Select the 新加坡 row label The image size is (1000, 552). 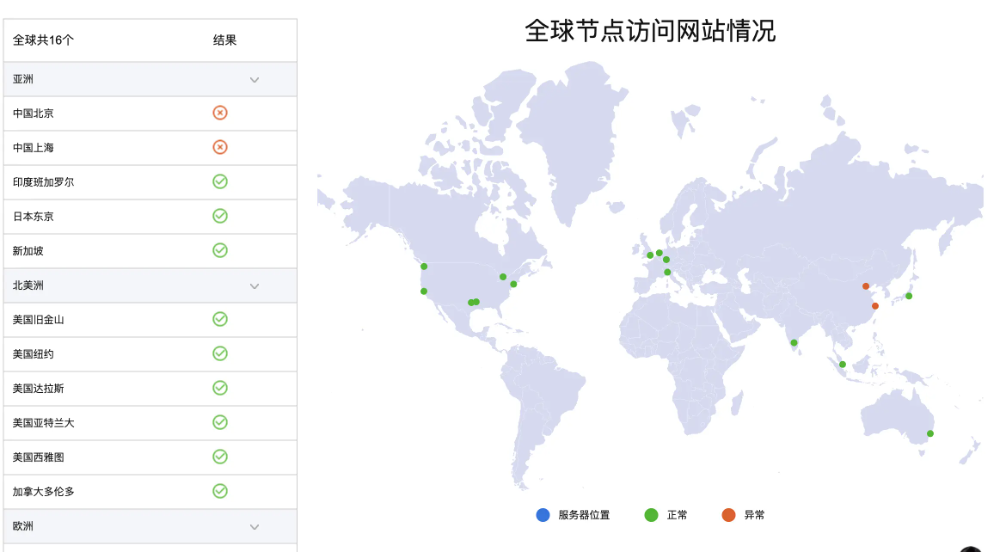coord(28,251)
